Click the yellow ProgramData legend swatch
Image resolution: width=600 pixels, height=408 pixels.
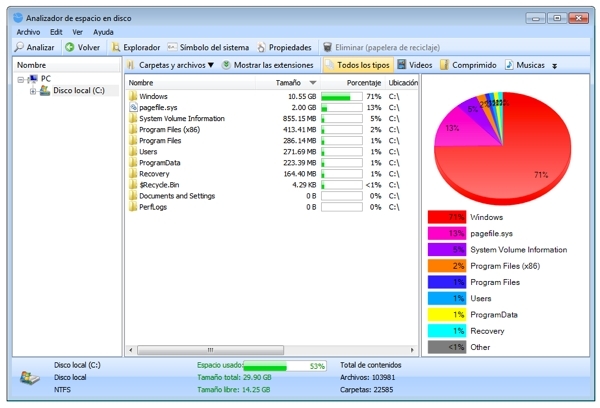click(447, 315)
